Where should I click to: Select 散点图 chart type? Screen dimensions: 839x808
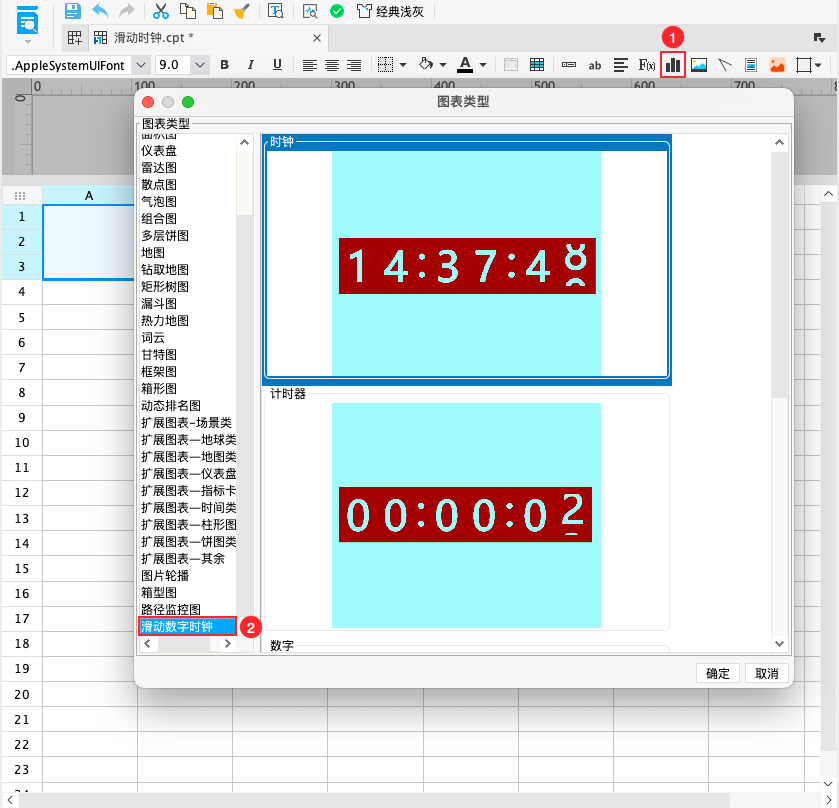pyautogui.click(x=159, y=185)
